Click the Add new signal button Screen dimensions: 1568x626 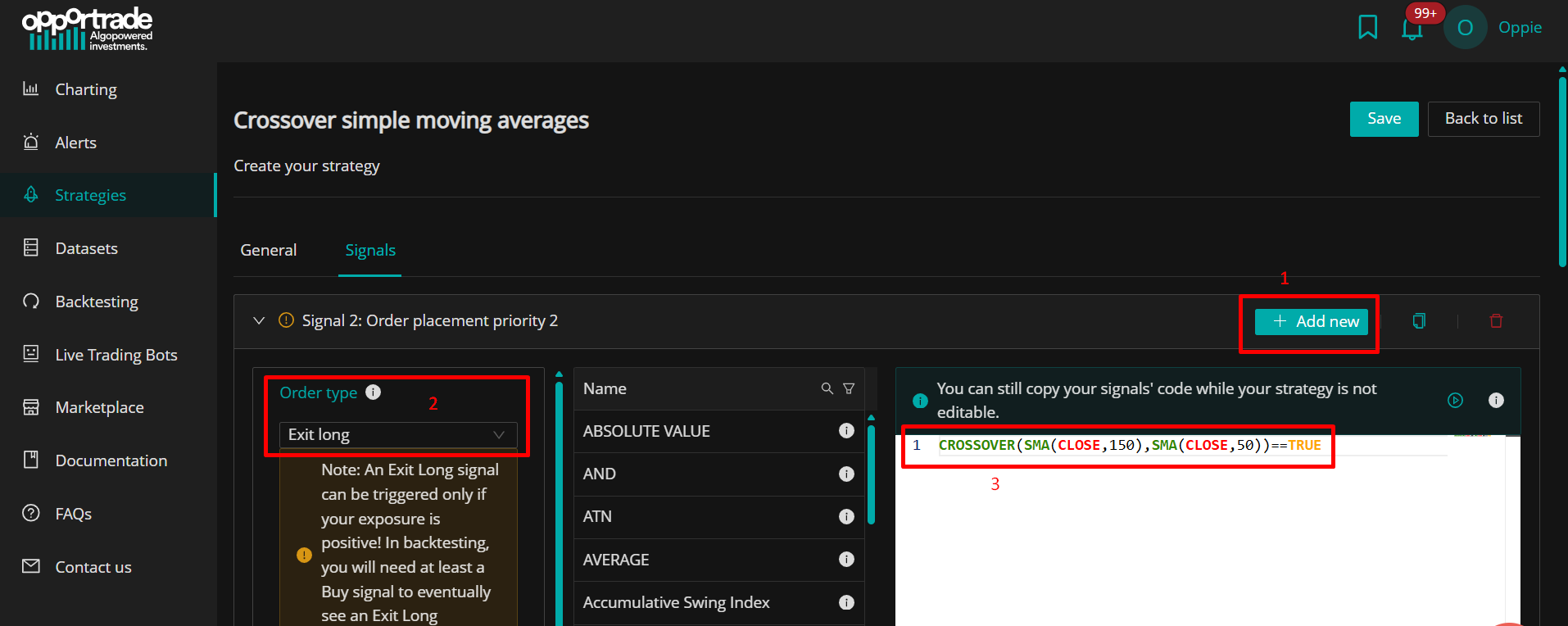[x=1312, y=322]
